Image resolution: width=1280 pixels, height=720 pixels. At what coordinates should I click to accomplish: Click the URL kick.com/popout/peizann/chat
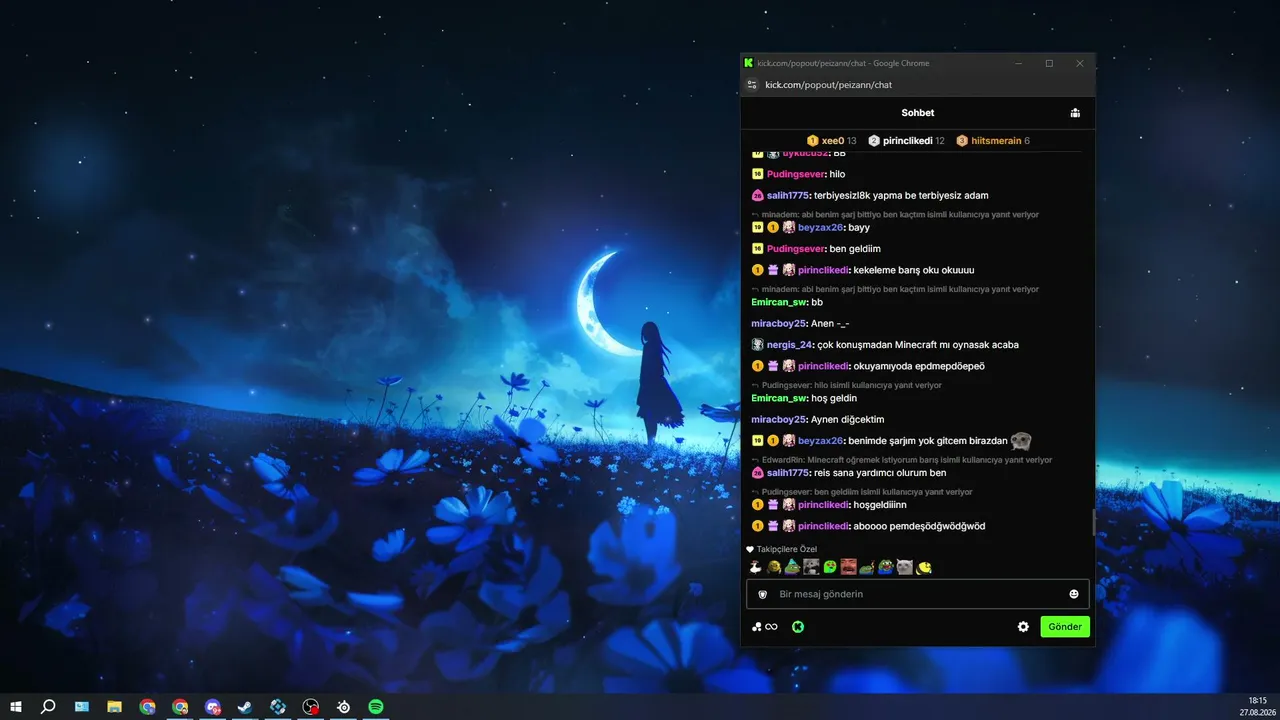click(829, 85)
